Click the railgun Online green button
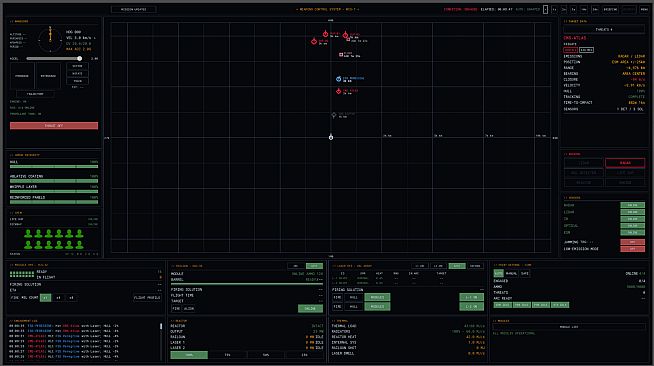The height and width of the screenshot is (366, 654). tap(310, 308)
